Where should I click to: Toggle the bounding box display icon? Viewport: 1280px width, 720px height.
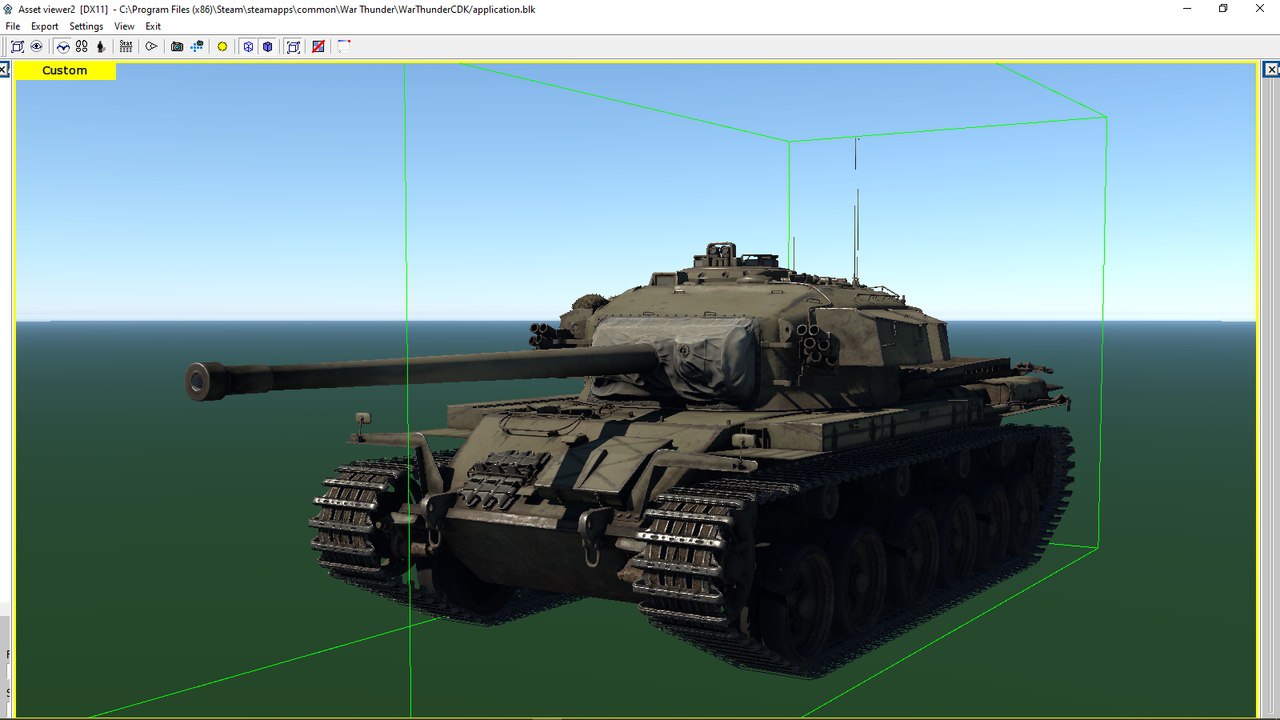(x=293, y=46)
